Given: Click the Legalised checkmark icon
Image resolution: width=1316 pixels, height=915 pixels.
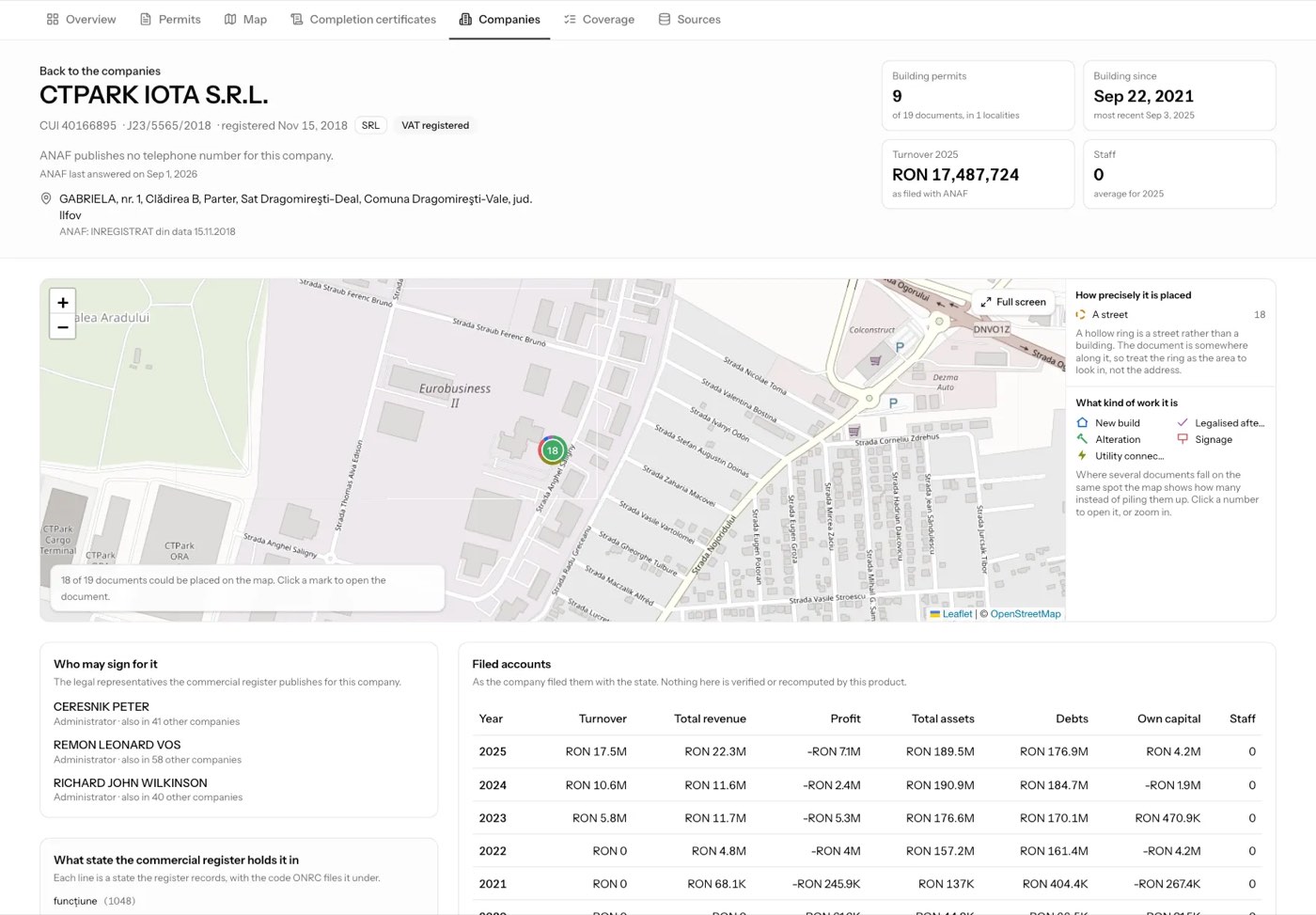Looking at the screenshot, I should click(x=1183, y=423).
